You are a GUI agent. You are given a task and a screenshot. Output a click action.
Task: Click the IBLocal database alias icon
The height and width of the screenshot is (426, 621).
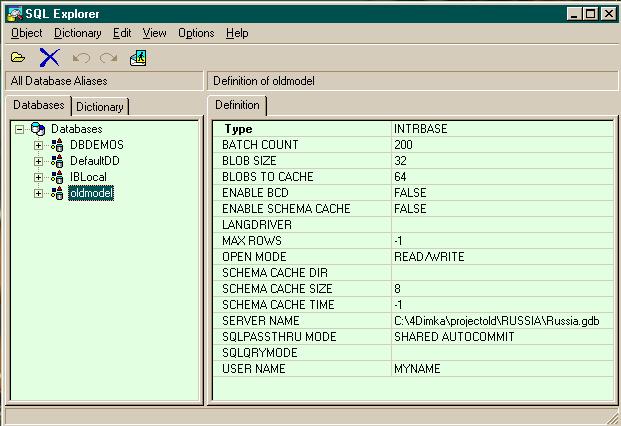coord(57,177)
